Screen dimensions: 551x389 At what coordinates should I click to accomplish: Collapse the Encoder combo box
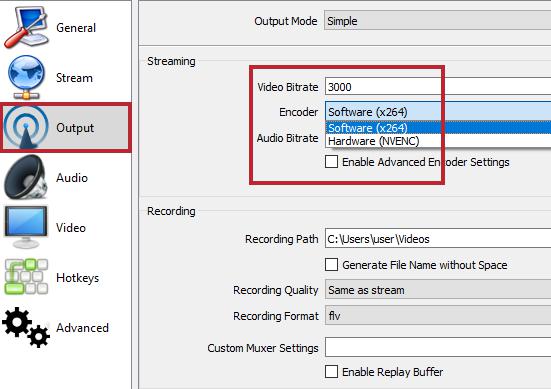pyautogui.click(x=438, y=112)
